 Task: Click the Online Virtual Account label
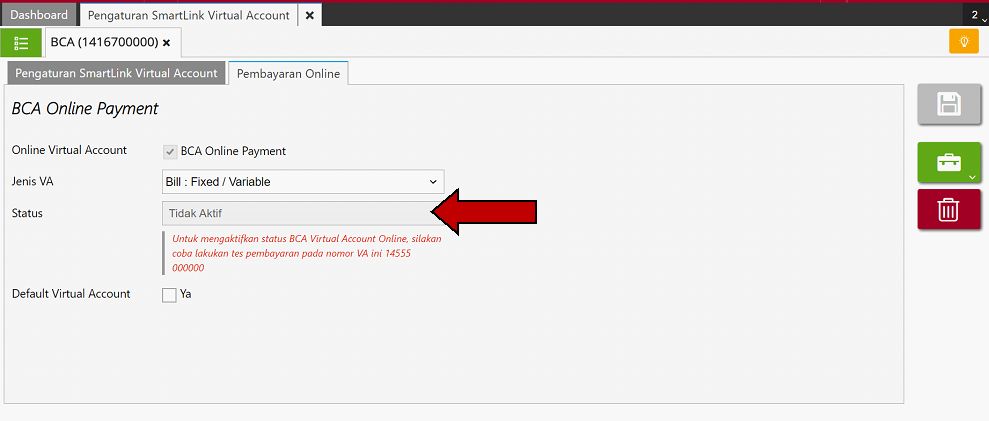(x=69, y=150)
